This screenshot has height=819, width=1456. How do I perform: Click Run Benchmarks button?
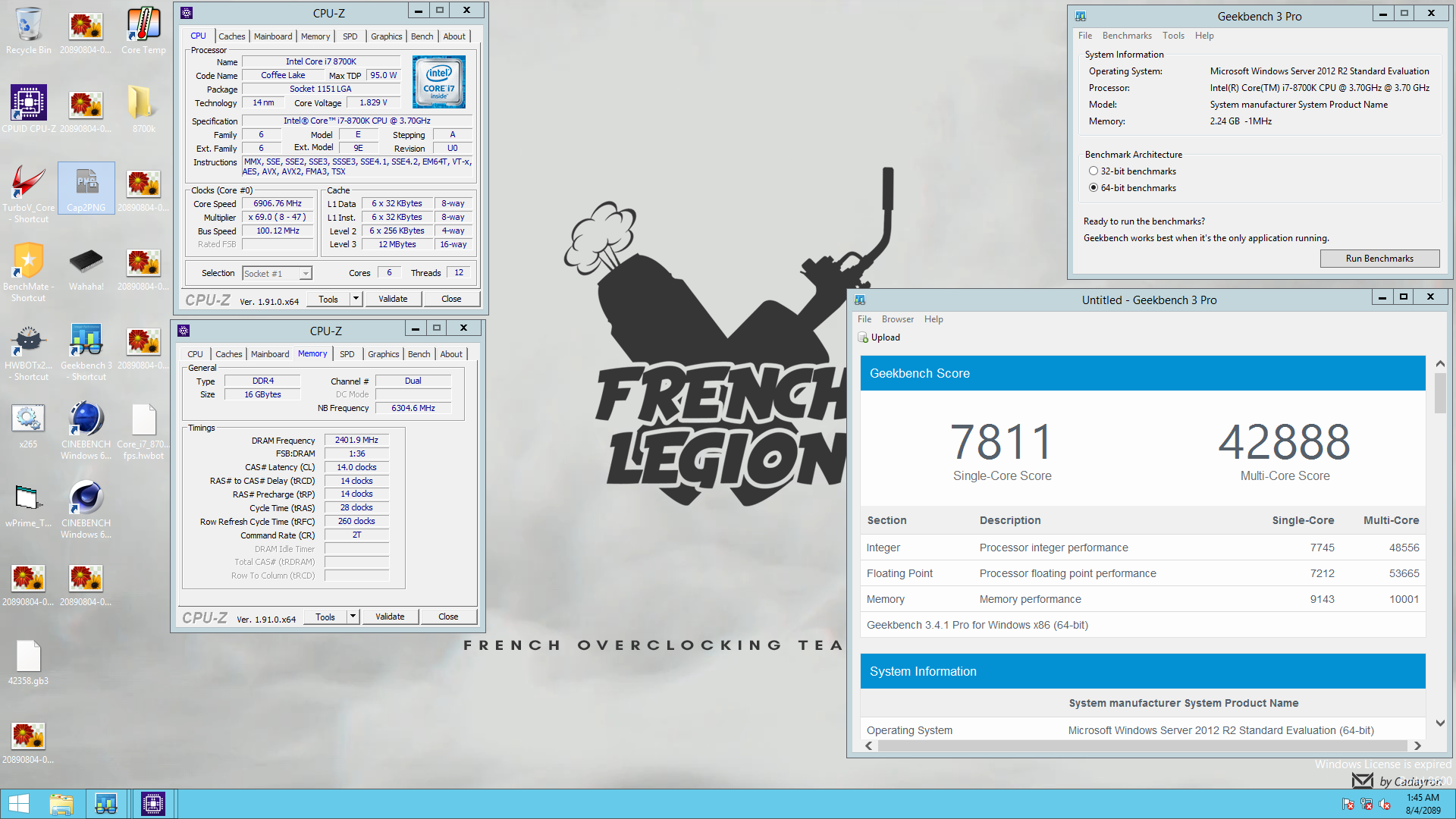click(x=1379, y=259)
